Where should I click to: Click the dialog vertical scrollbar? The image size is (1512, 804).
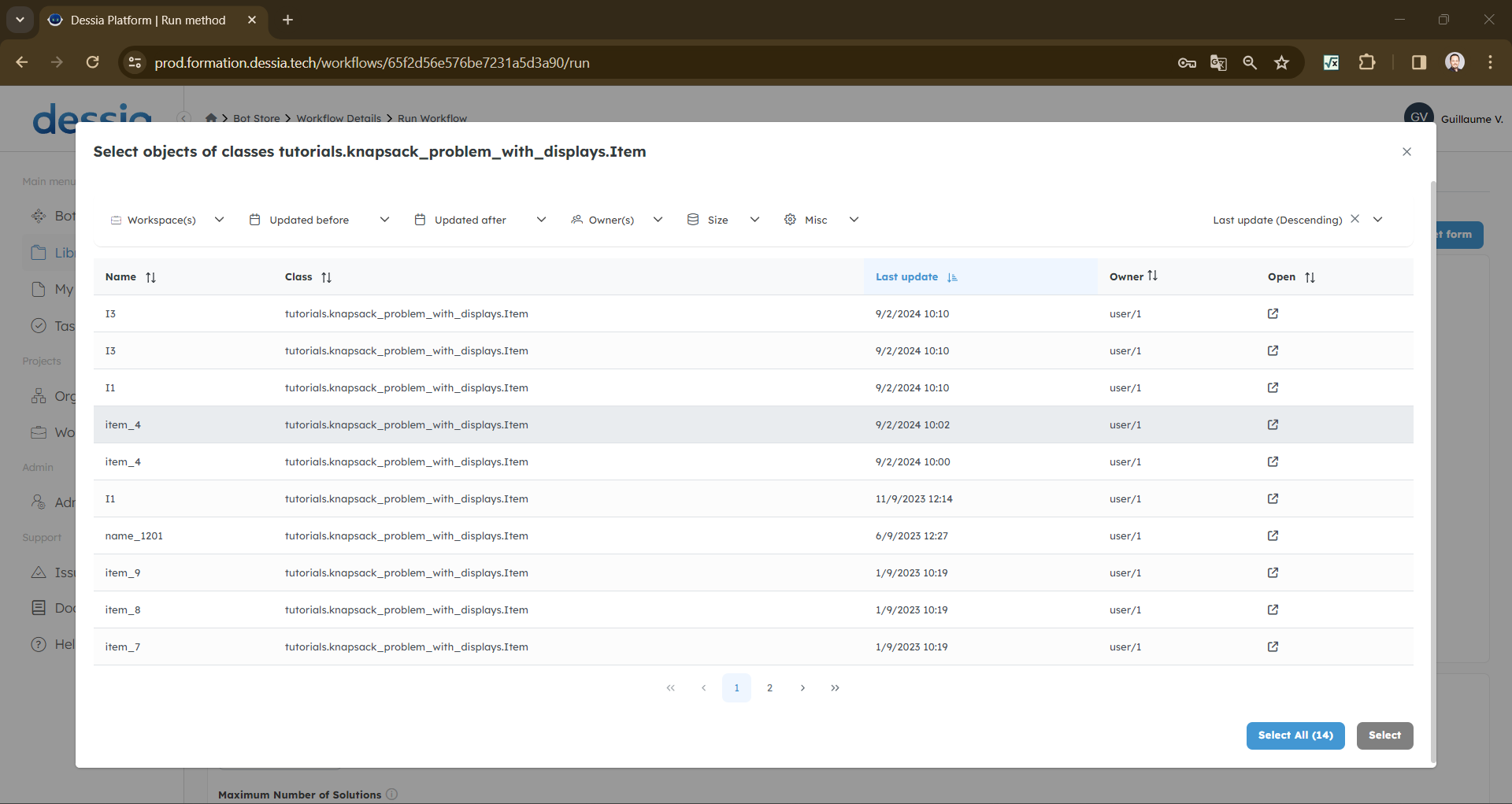pos(1432,472)
